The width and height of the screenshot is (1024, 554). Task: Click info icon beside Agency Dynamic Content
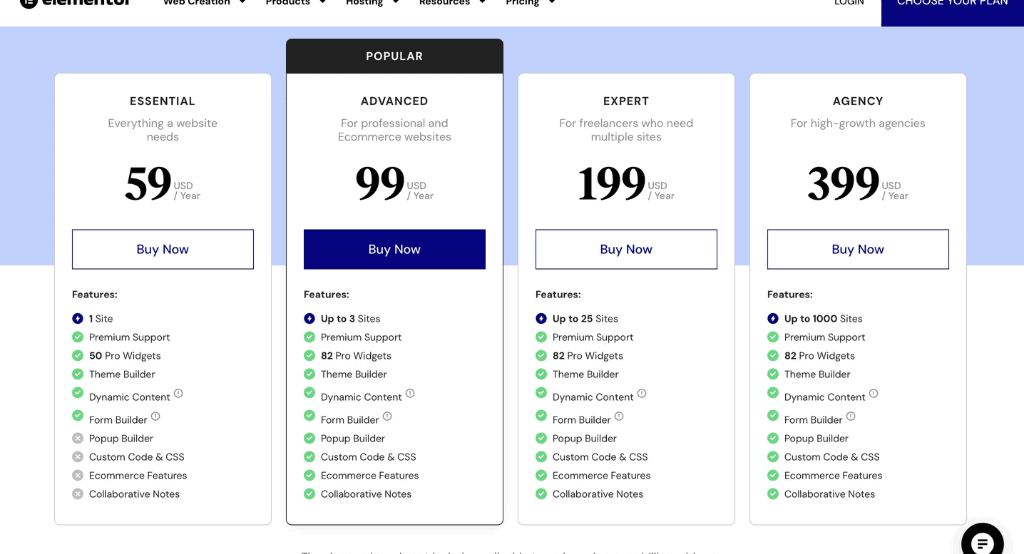pos(874,393)
